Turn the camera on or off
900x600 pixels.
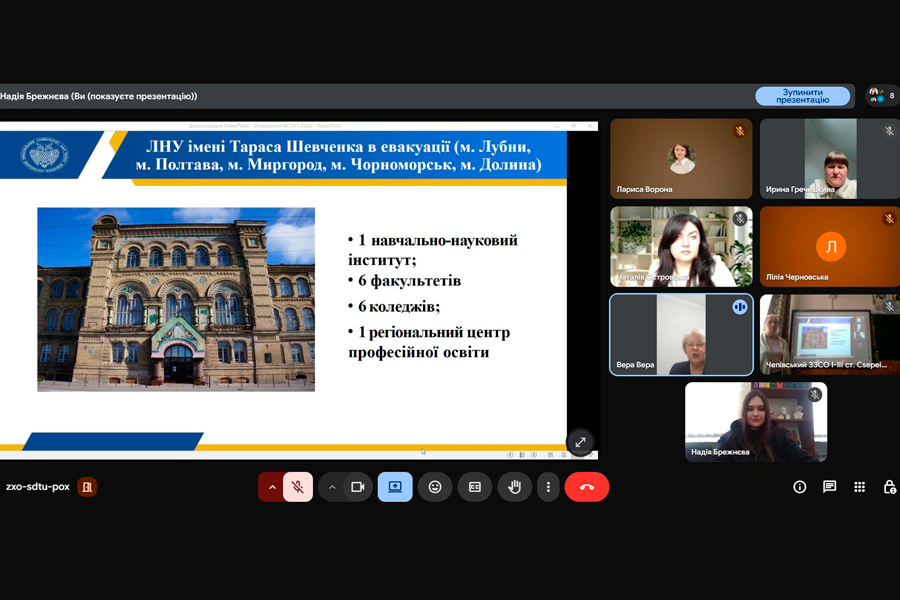coord(357,487)
